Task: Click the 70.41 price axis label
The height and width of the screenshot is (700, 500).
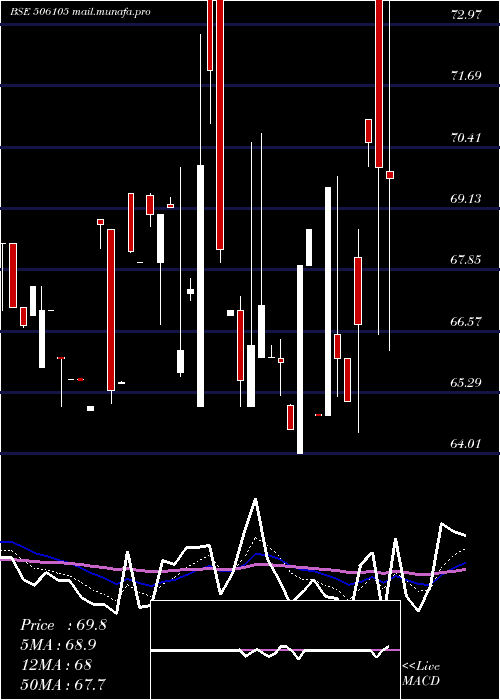Action: coord(466,138)
